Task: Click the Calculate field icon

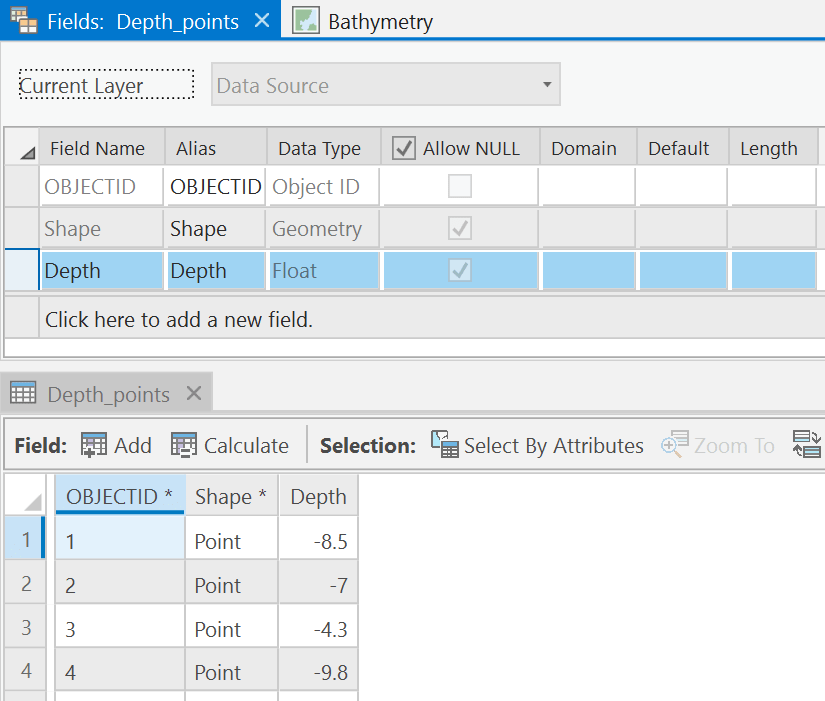Action: pos(185,445)
